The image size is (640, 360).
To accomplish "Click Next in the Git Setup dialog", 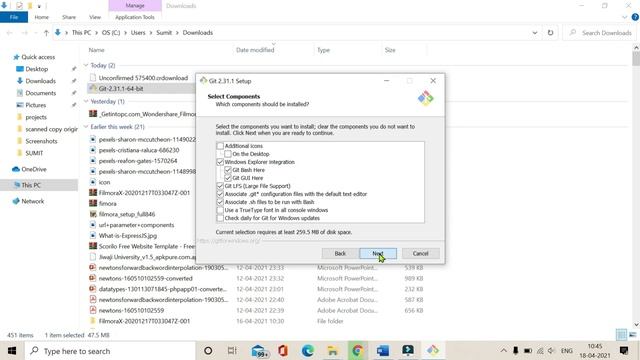I will pos(378,253).
